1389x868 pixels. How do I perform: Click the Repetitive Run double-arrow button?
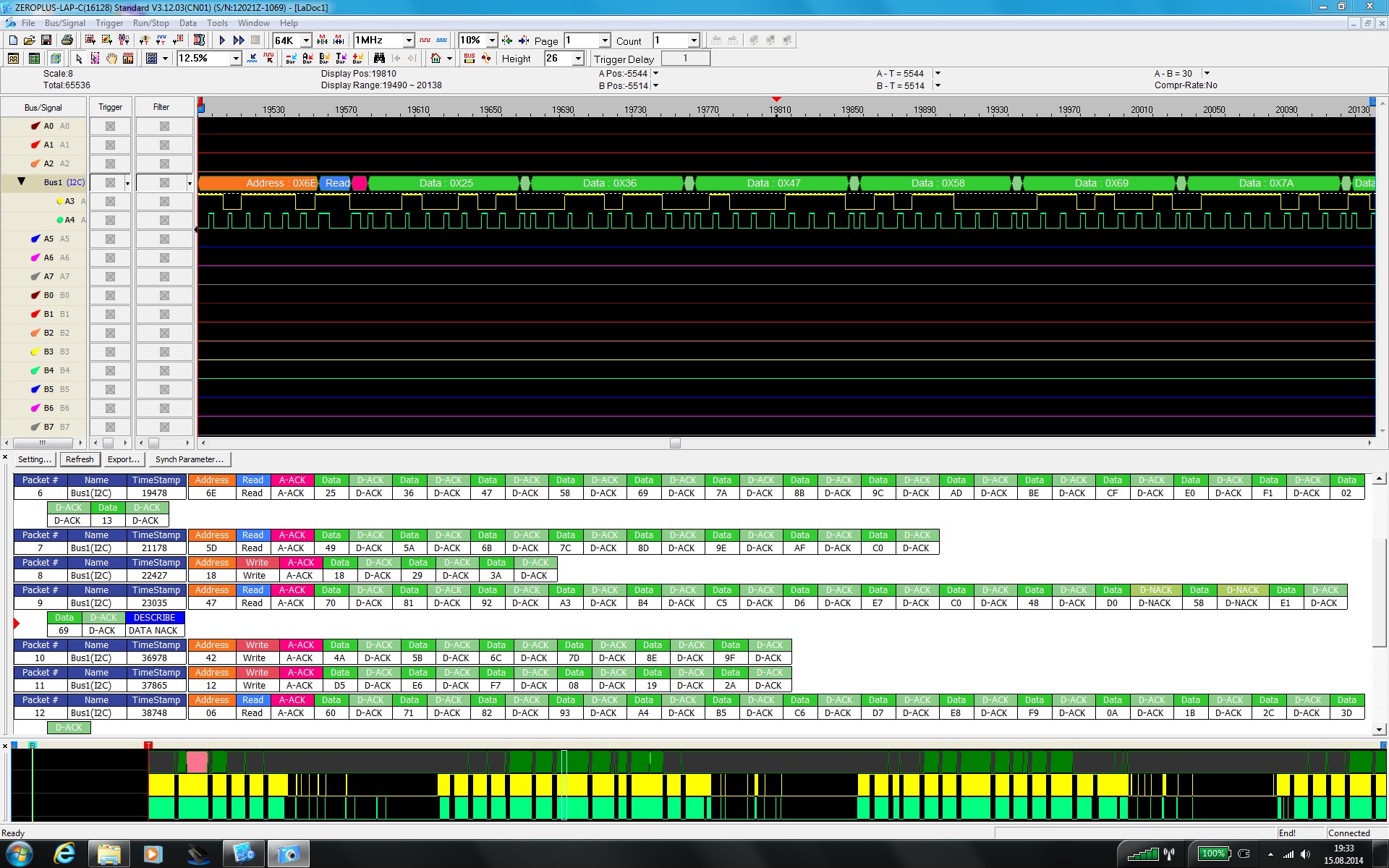[x=239, y=41]
